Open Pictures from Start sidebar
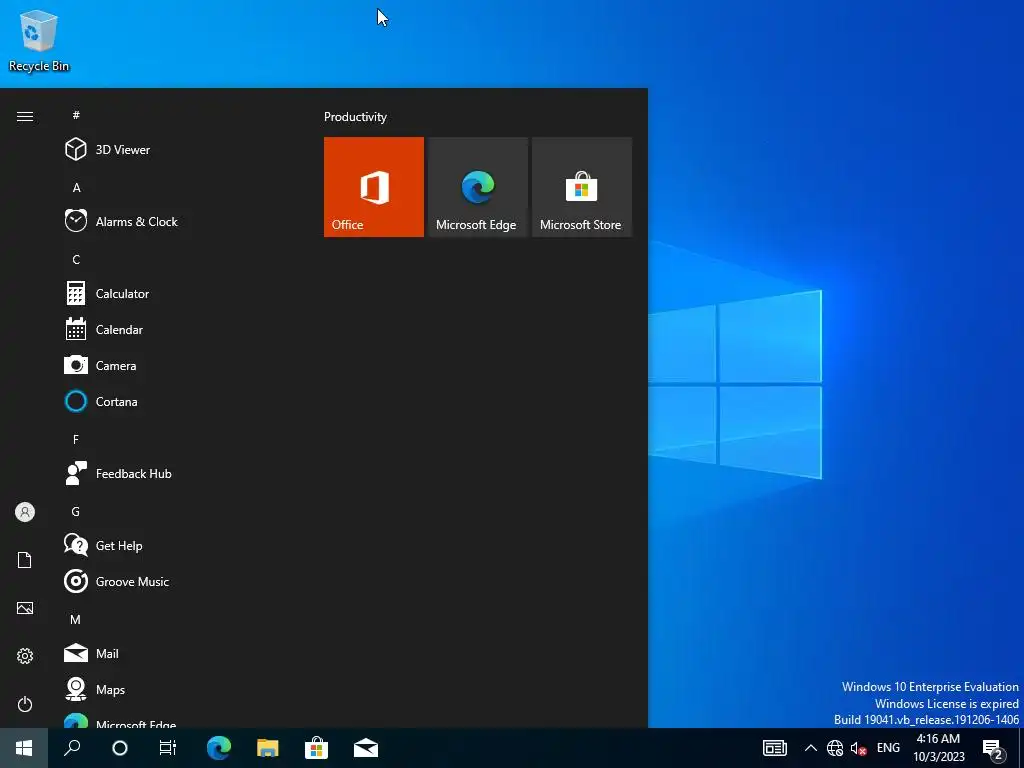1024x768 pixels. click(25, 608)
